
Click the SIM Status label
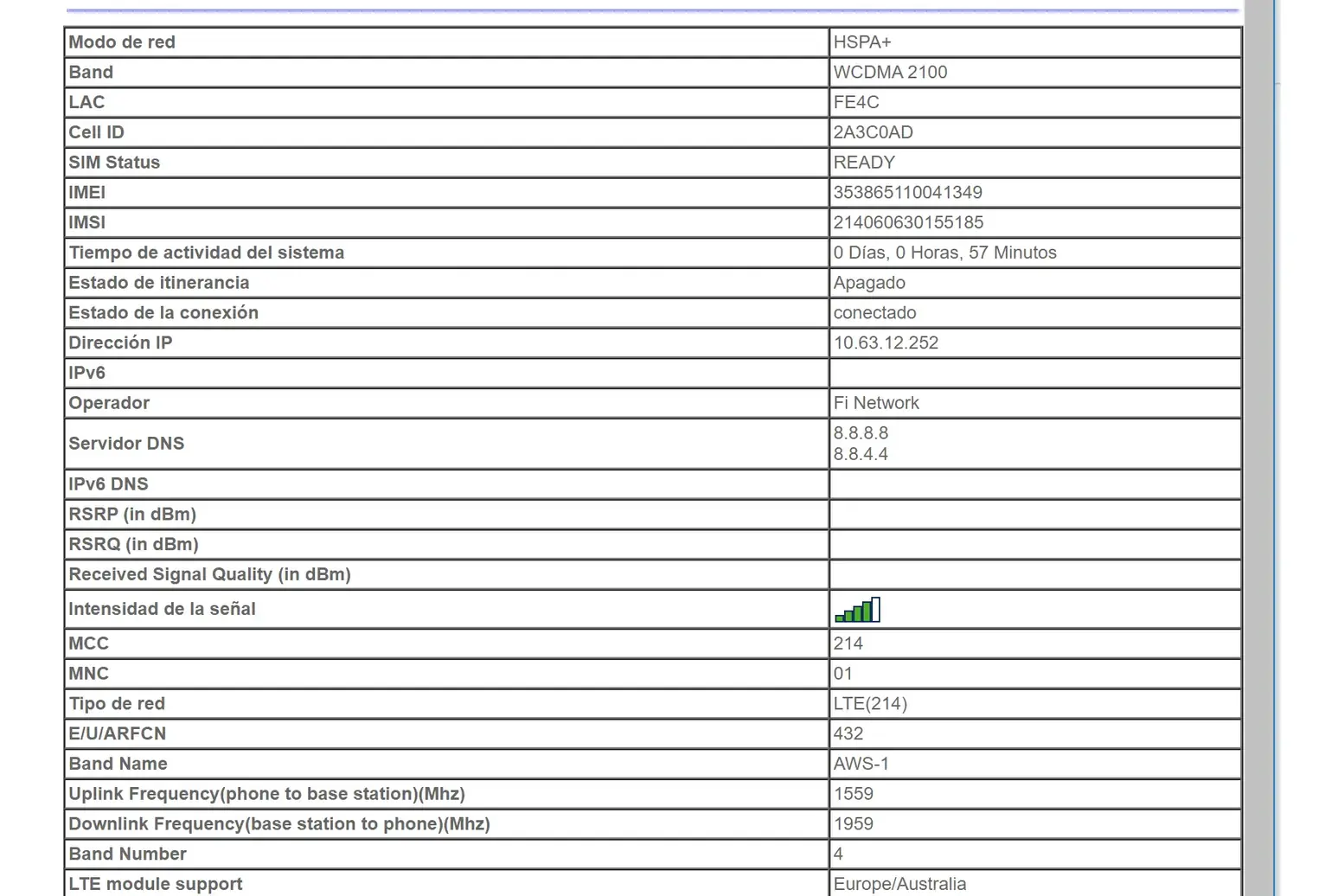tap(114, 163)
